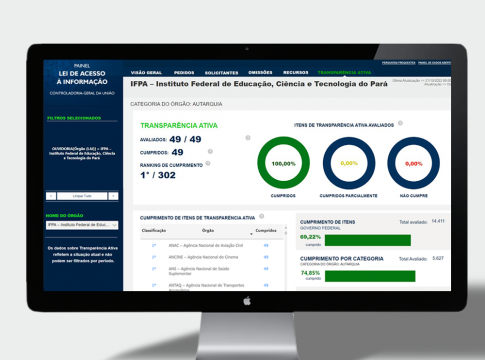This screenshot has height=360, width=485.
Task: Click the 49 value in the ANCINE row
Action: coord(266,257)
